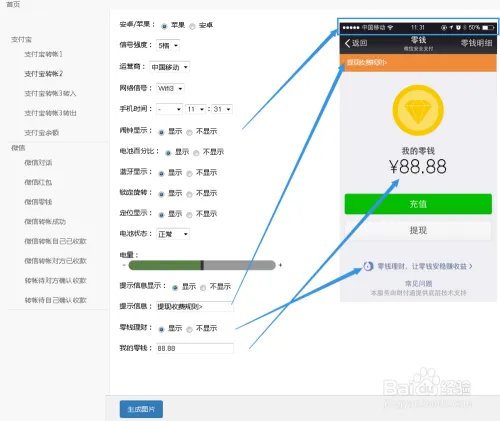Screen dimensions: 500x421
Task: Set 电池百分比 to 不显示
Action: (x=196, y=153)
